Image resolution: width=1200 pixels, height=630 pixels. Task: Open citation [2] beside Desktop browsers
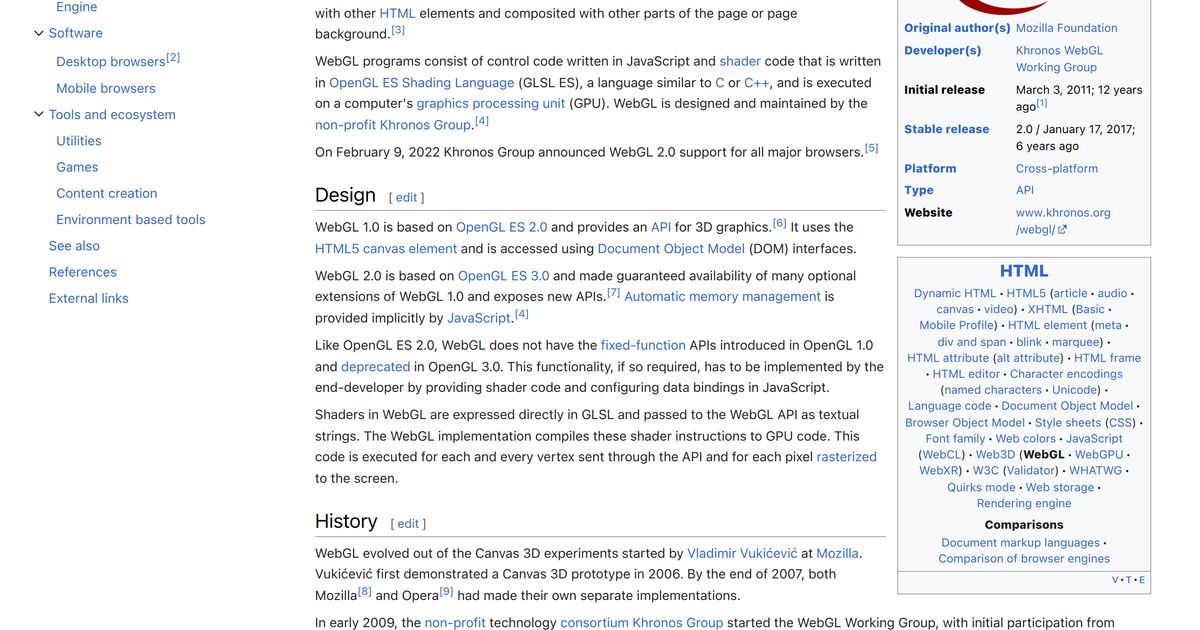click(172, 57)
